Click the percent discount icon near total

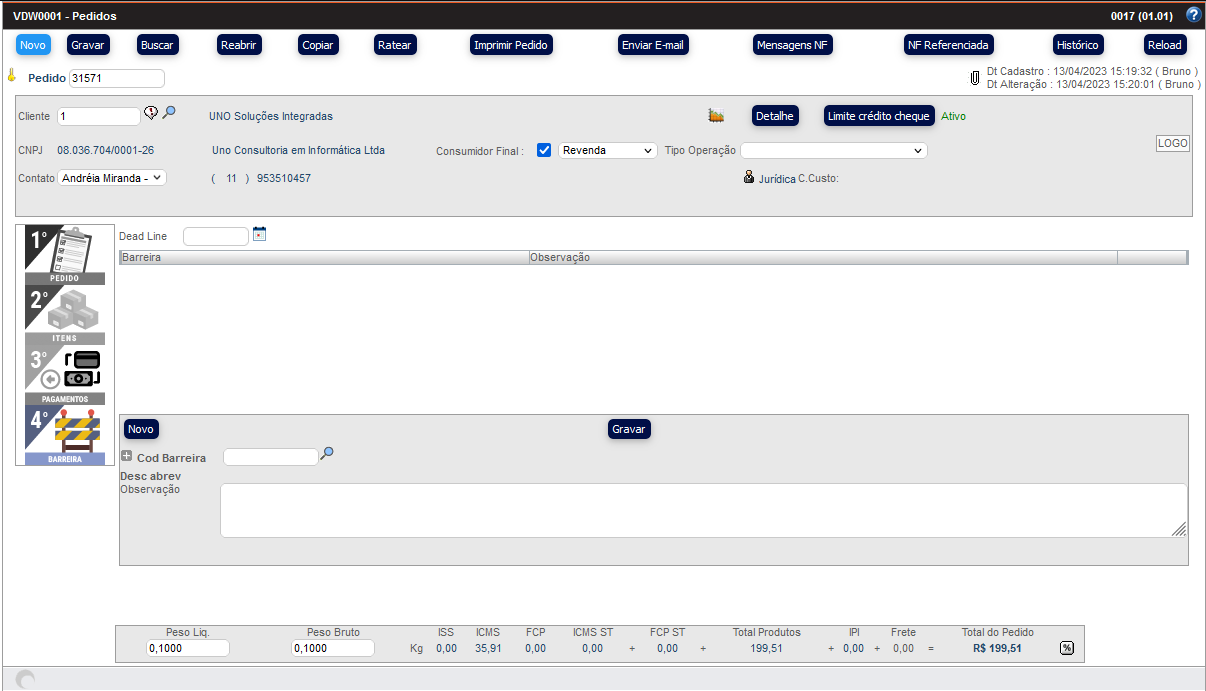[x=1067, y=648]
